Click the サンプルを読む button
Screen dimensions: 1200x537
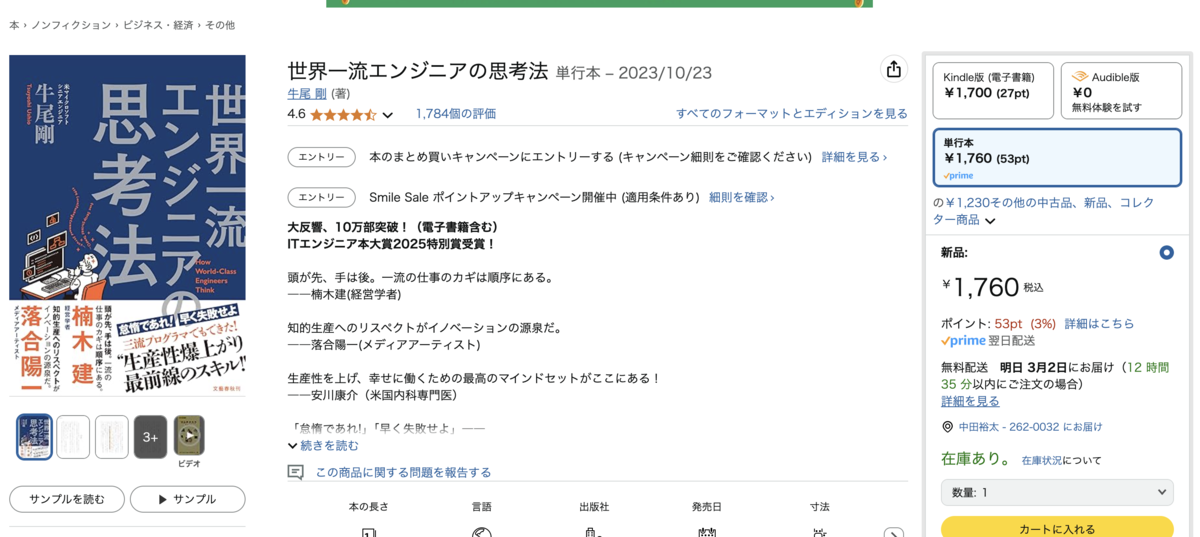pos(67,499)
